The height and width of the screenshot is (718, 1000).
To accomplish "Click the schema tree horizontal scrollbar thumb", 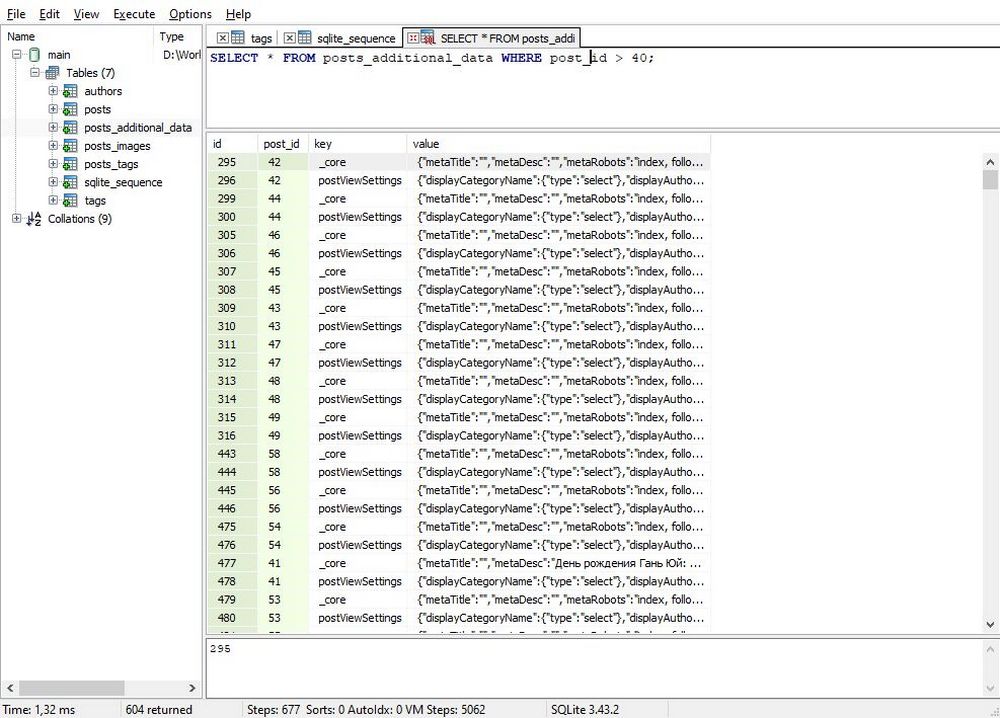I will tap(71, 688).
